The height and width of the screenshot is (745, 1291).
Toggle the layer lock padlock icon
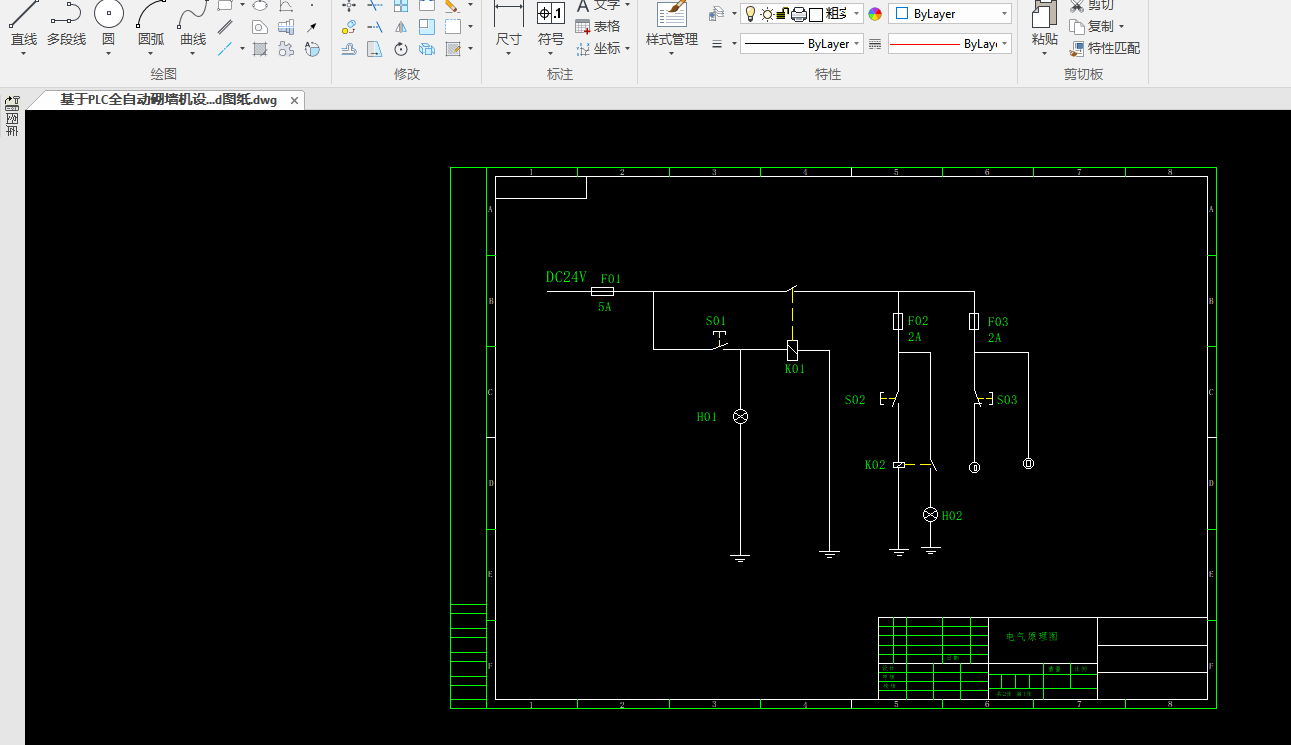[x=783, y=14]
